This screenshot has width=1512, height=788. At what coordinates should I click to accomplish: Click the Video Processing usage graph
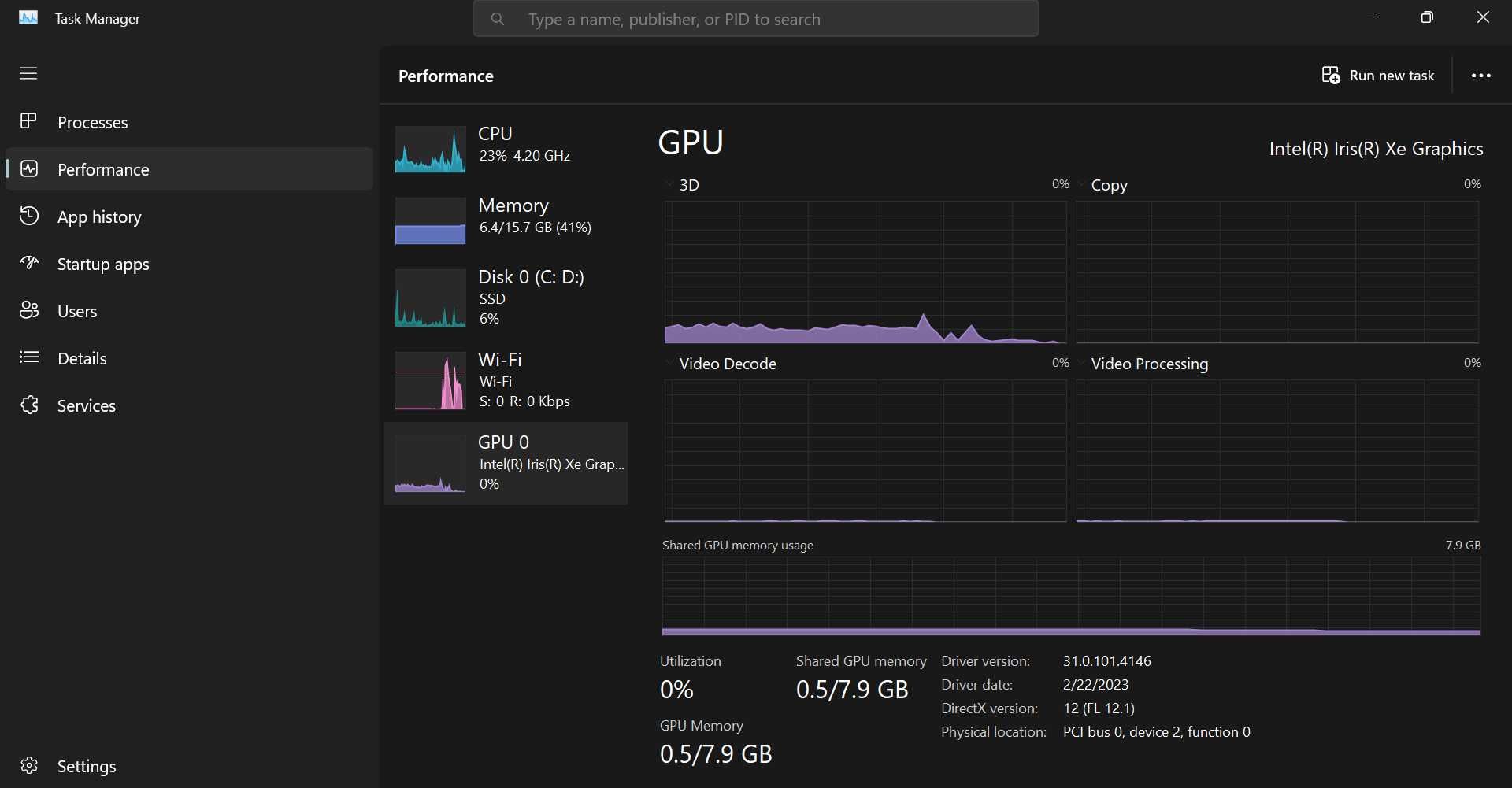tap(1277, 451)
